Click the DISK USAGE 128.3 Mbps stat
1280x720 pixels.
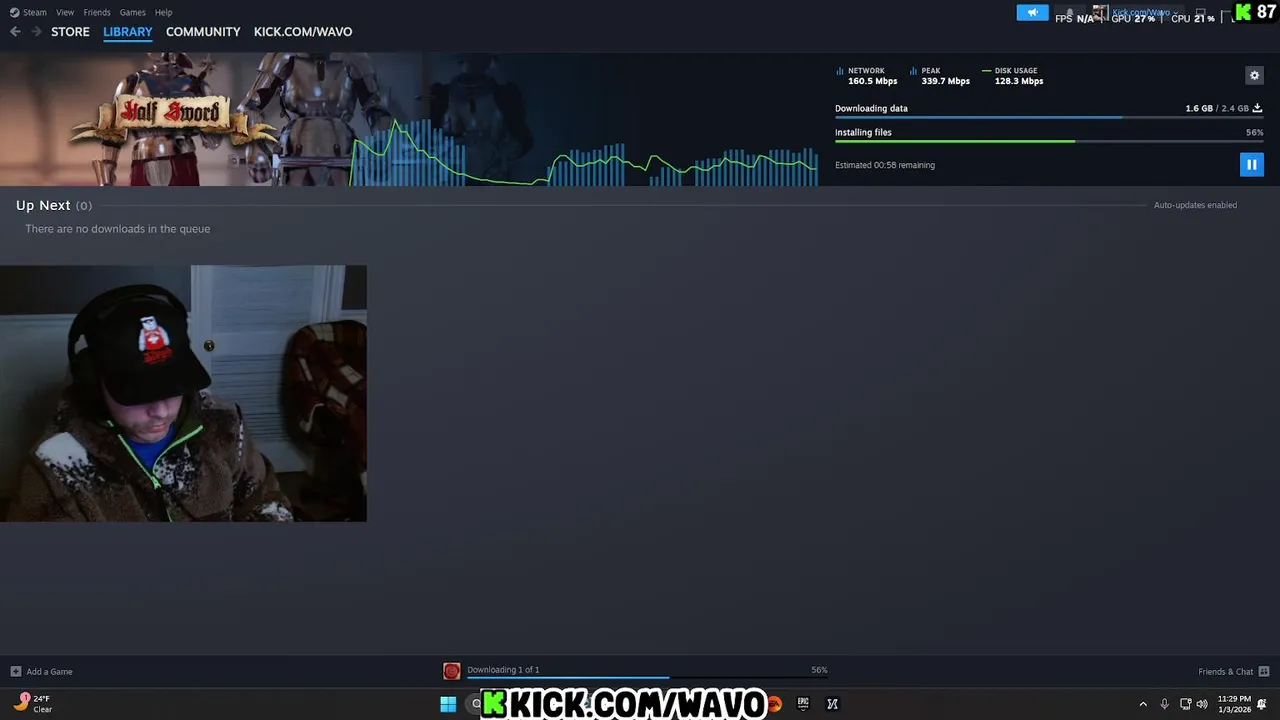(x=1013, y=76)
